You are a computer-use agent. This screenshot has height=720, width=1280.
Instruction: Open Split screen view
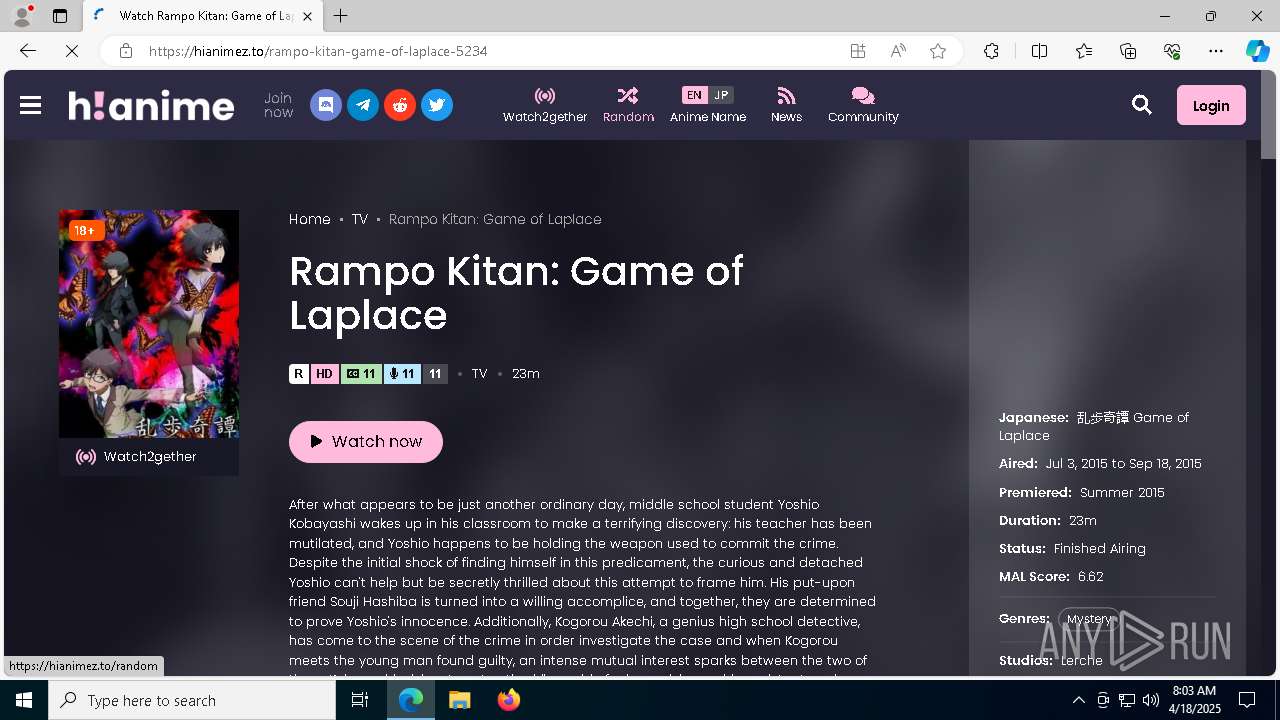coord(1039,51)
